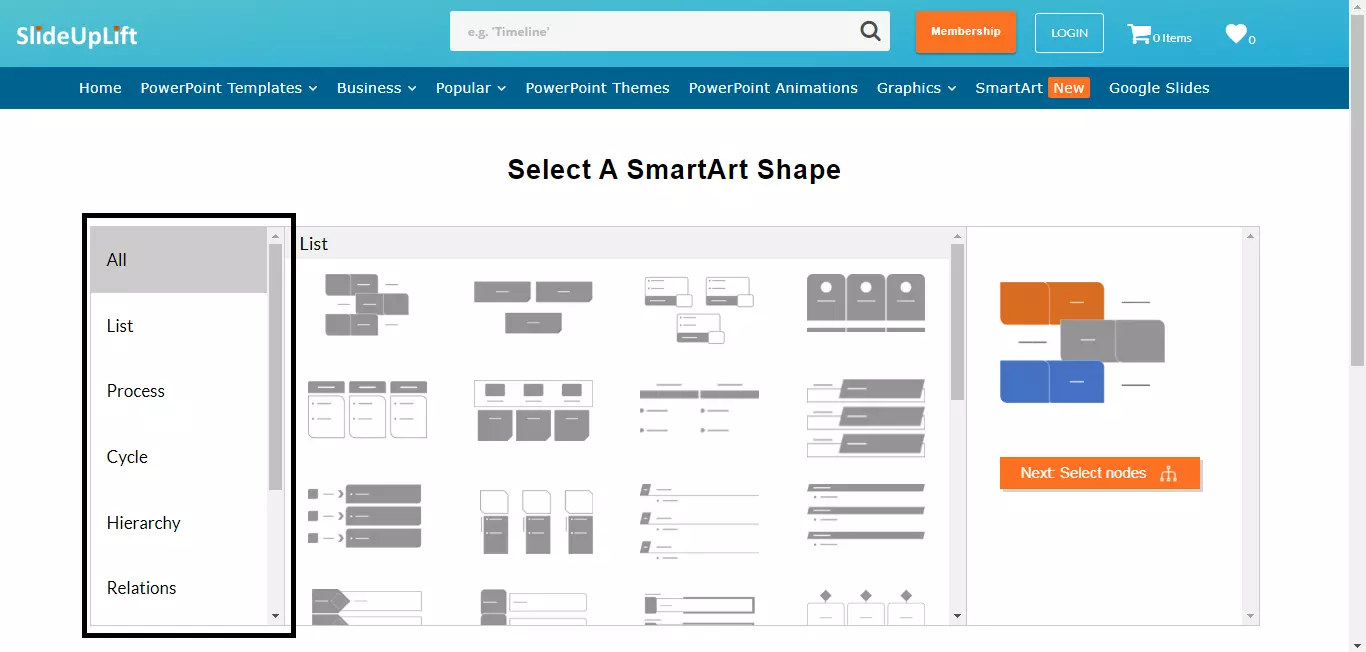Expand the Business menu dropdown
The width and height of the screenshot is (1366, 652).
pos(376,88)
